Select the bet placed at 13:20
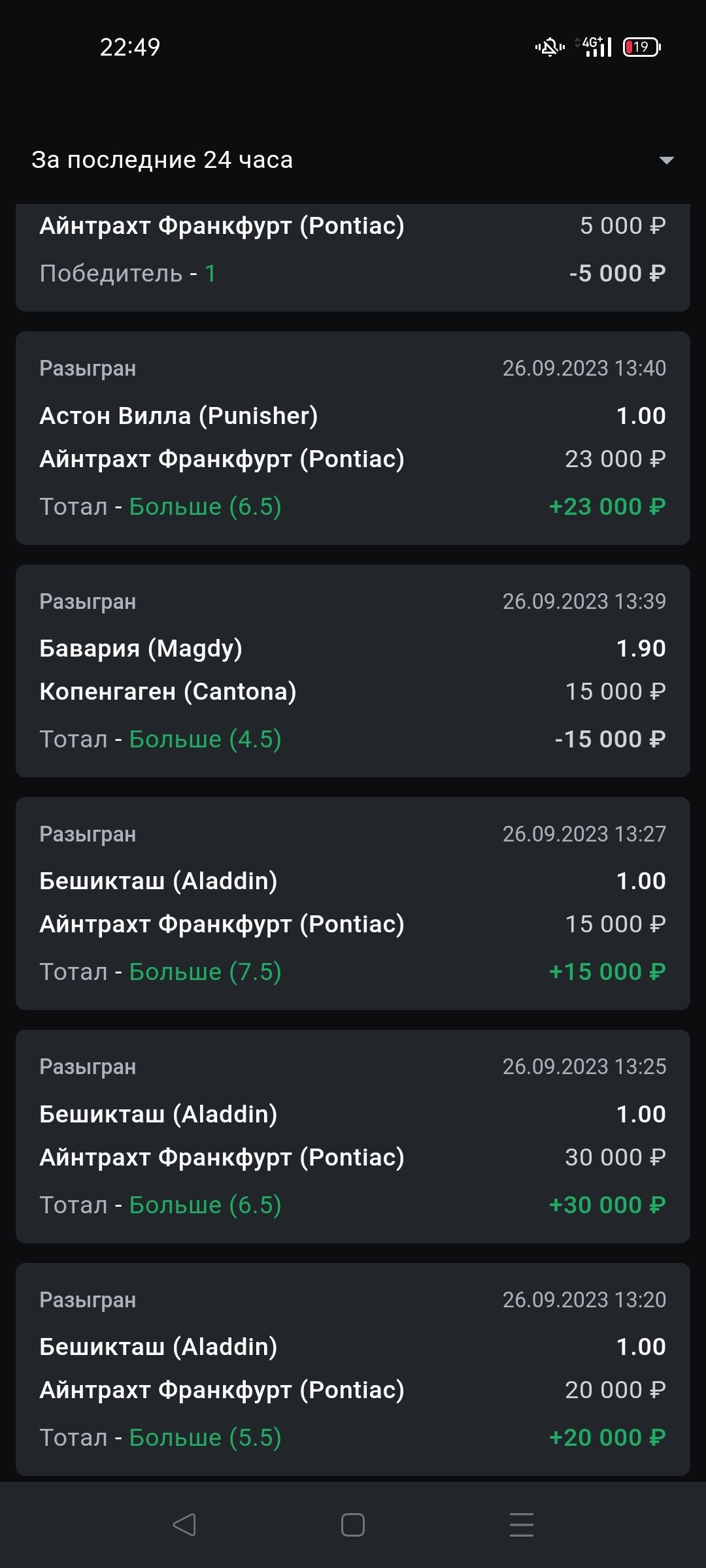 [x=353, y=1368]
